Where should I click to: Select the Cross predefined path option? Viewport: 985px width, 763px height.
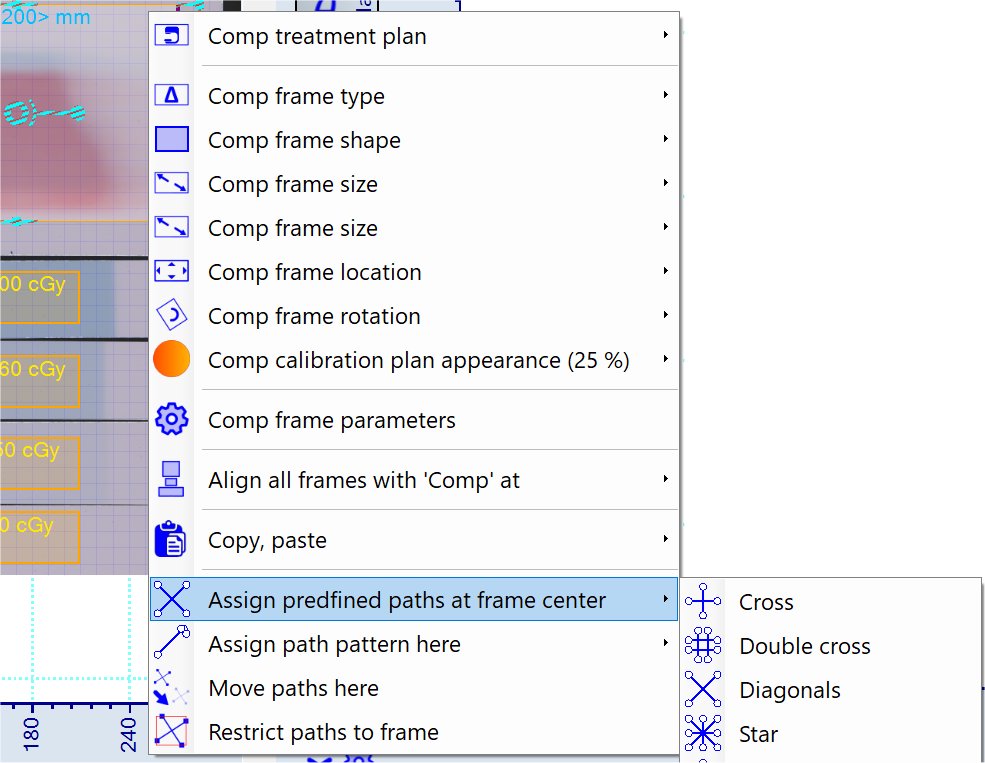(x=766, y=602)
